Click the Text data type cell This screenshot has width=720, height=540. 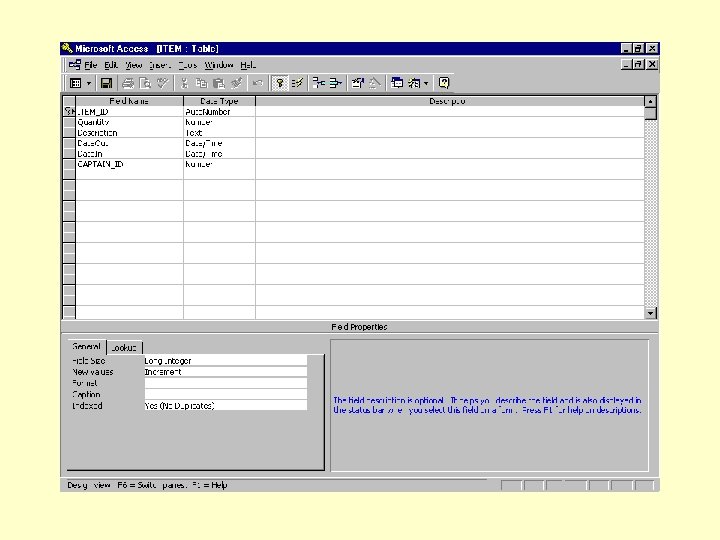(x=219, y=133)
